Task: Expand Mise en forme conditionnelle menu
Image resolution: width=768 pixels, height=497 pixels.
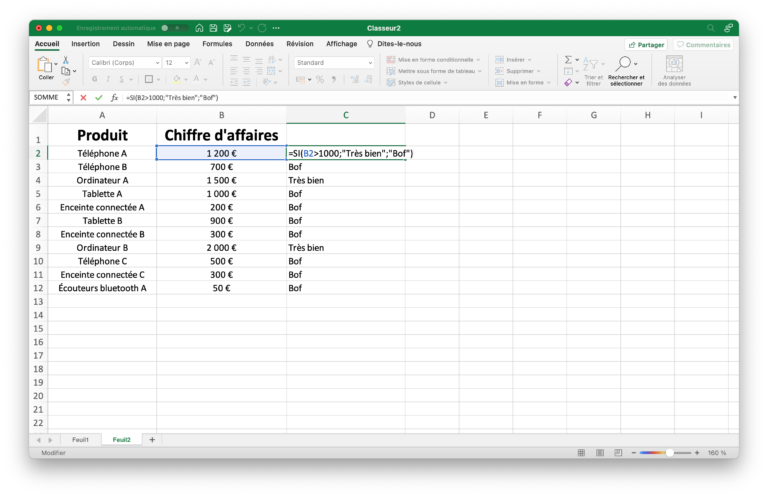Action: click(433, 60)
